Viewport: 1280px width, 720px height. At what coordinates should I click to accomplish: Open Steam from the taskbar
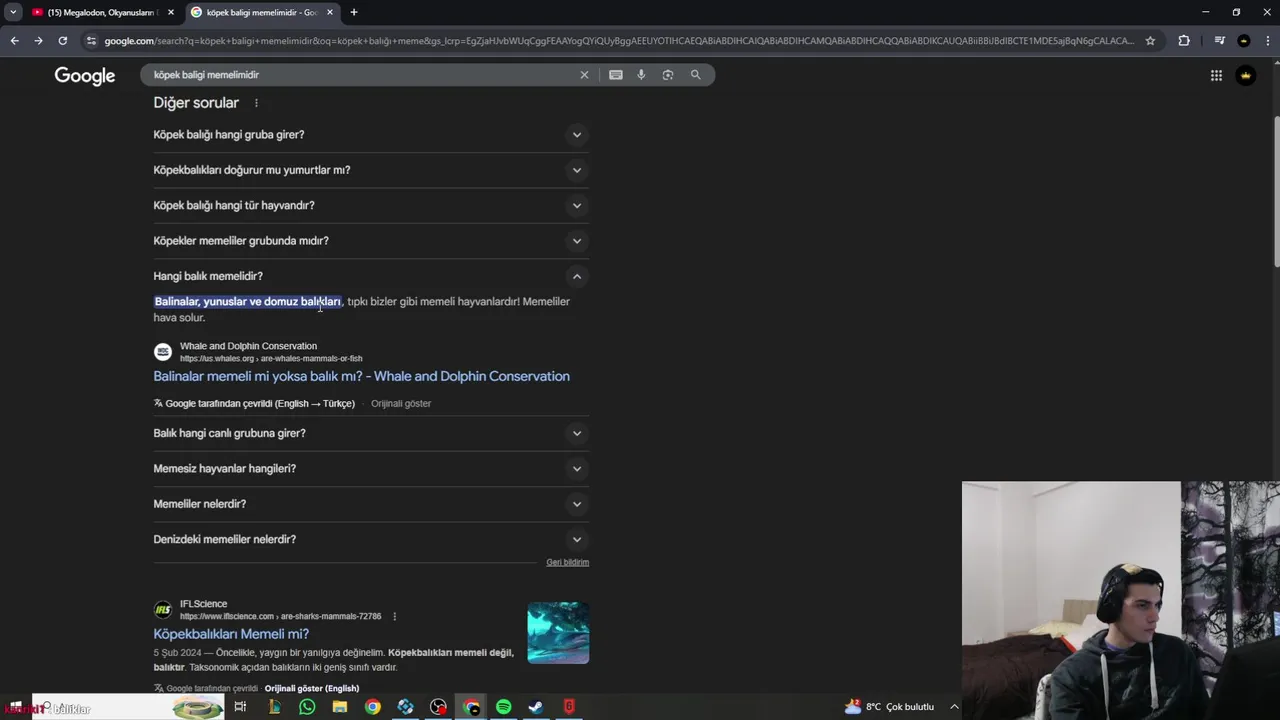tap(536, 707)
